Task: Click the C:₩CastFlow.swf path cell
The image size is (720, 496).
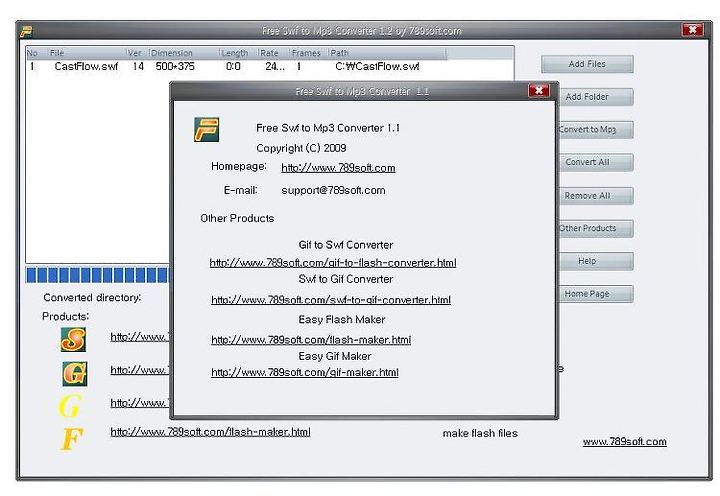Action: (x=377, y=67)
